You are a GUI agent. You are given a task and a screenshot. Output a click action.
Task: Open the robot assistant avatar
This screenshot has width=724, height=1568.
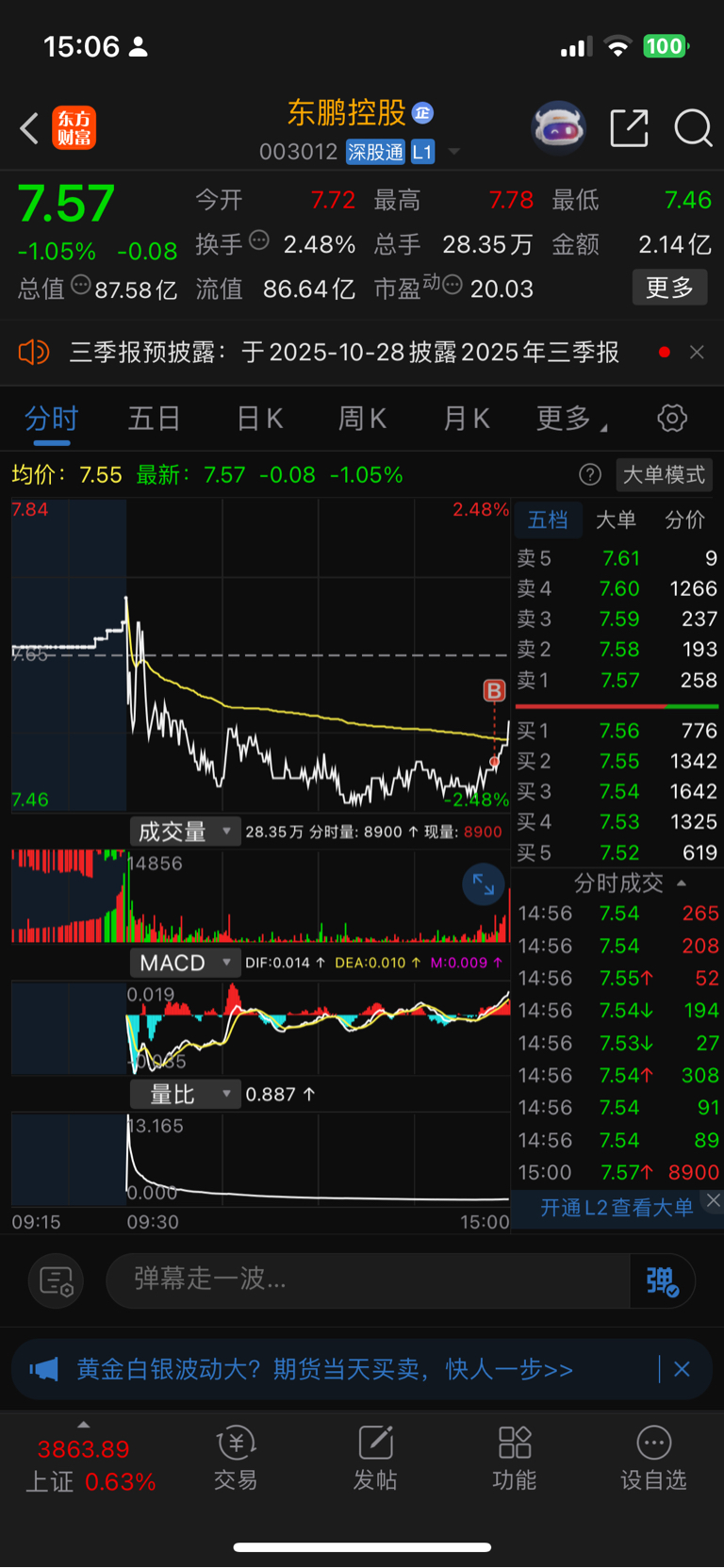[559, 127]
